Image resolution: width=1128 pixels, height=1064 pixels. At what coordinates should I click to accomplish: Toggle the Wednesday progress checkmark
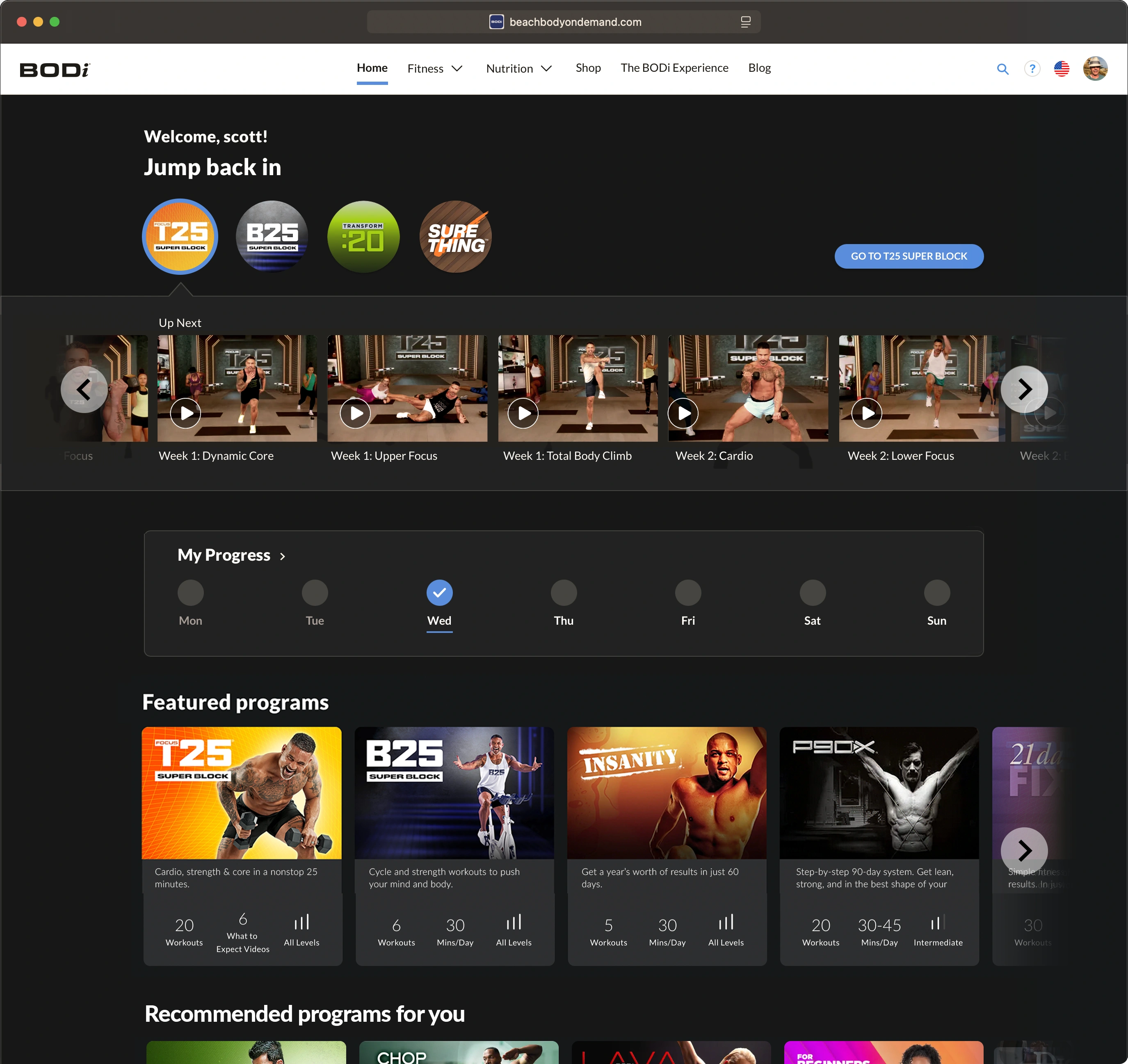click(439, 592)
